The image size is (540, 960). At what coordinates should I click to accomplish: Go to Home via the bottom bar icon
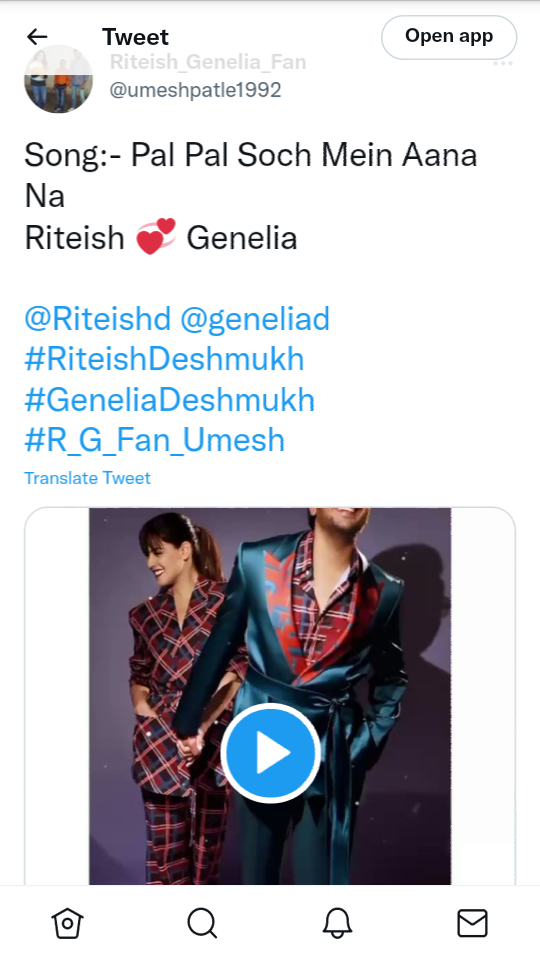pyautogui.click(x=67, y=923)
